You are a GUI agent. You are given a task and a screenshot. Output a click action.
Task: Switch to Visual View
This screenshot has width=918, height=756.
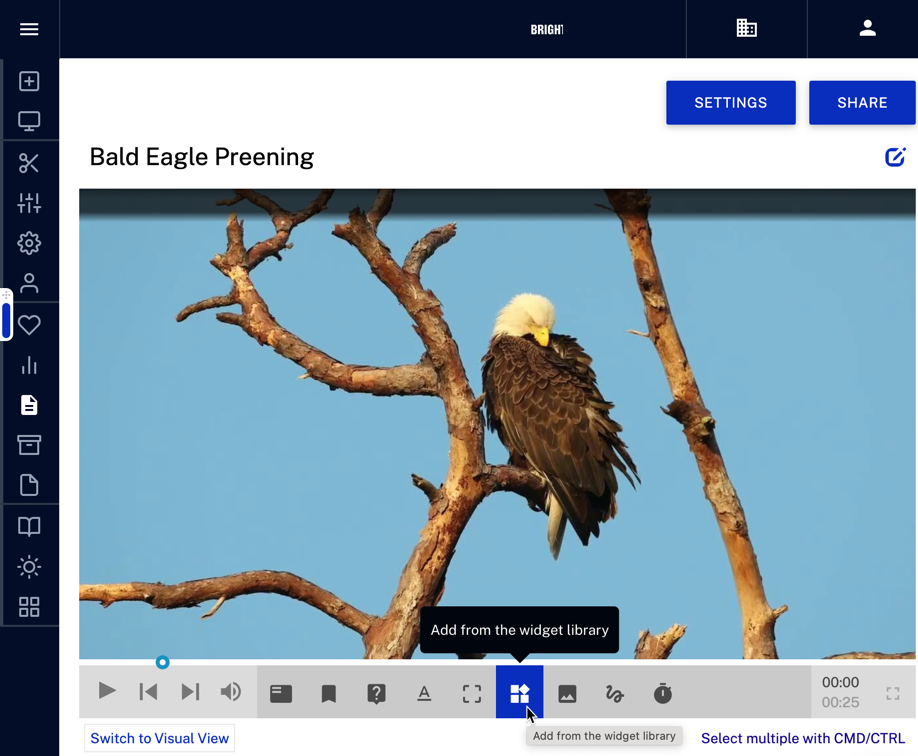point(160,738)
